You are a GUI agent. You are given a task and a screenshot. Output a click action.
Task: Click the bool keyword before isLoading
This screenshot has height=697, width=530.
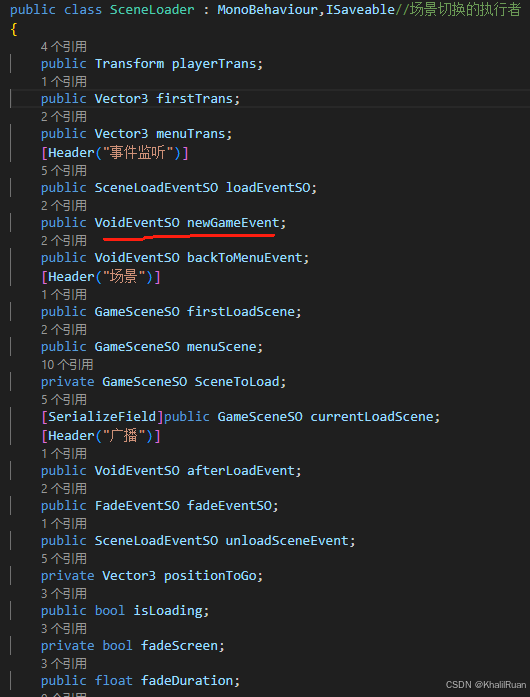pyautogui.click(x=110, y=611)
